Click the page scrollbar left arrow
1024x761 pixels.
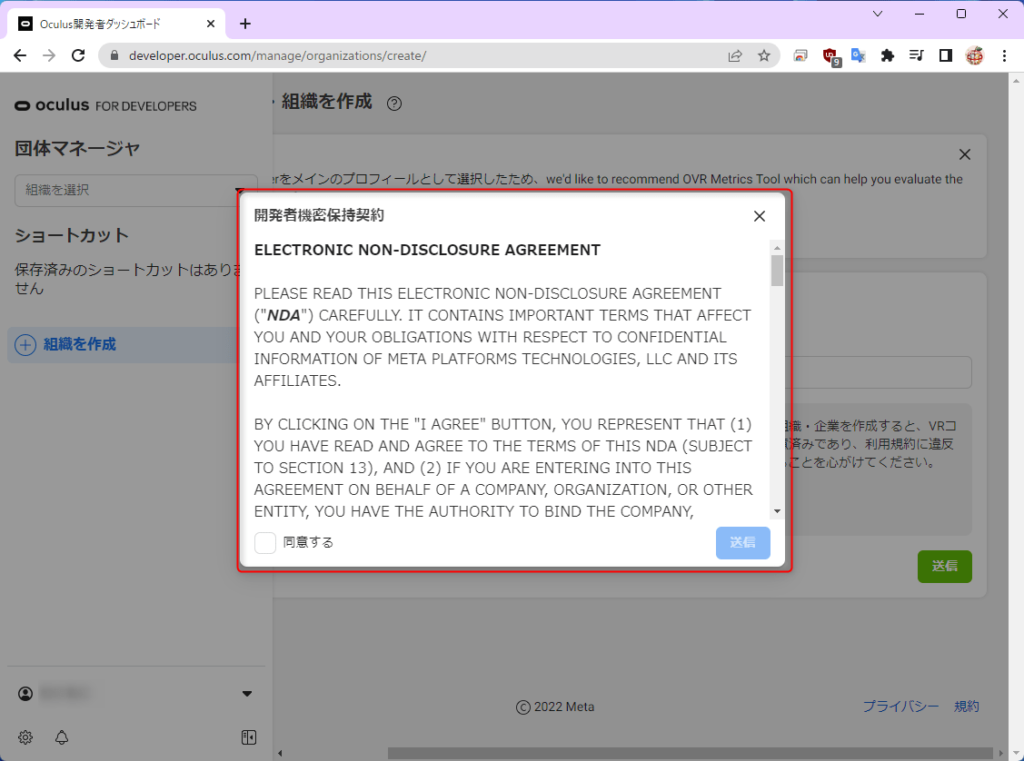(280, 753)
